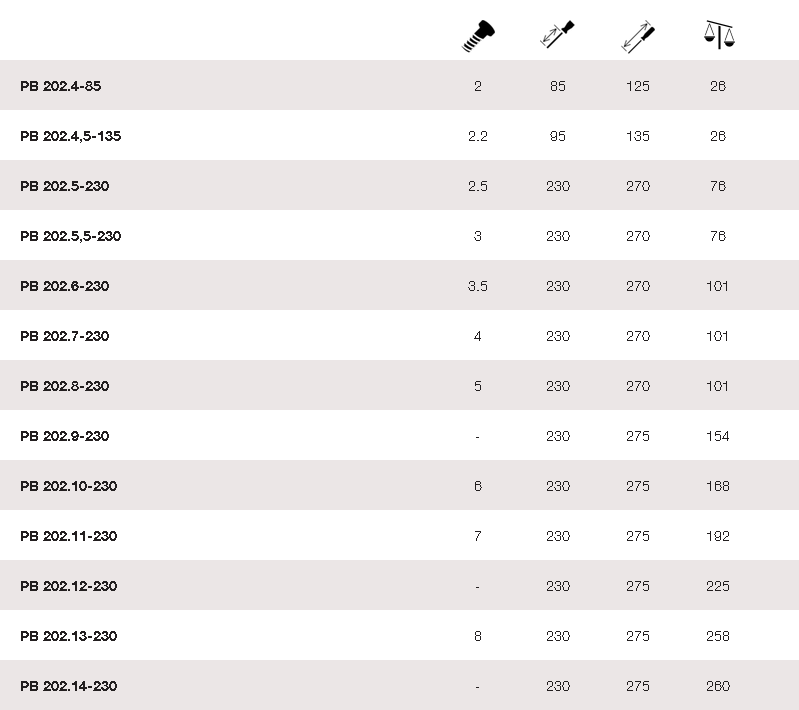Select the weight value 154
The width and height of the screenshot is (799, 710).
click(718, 436)
